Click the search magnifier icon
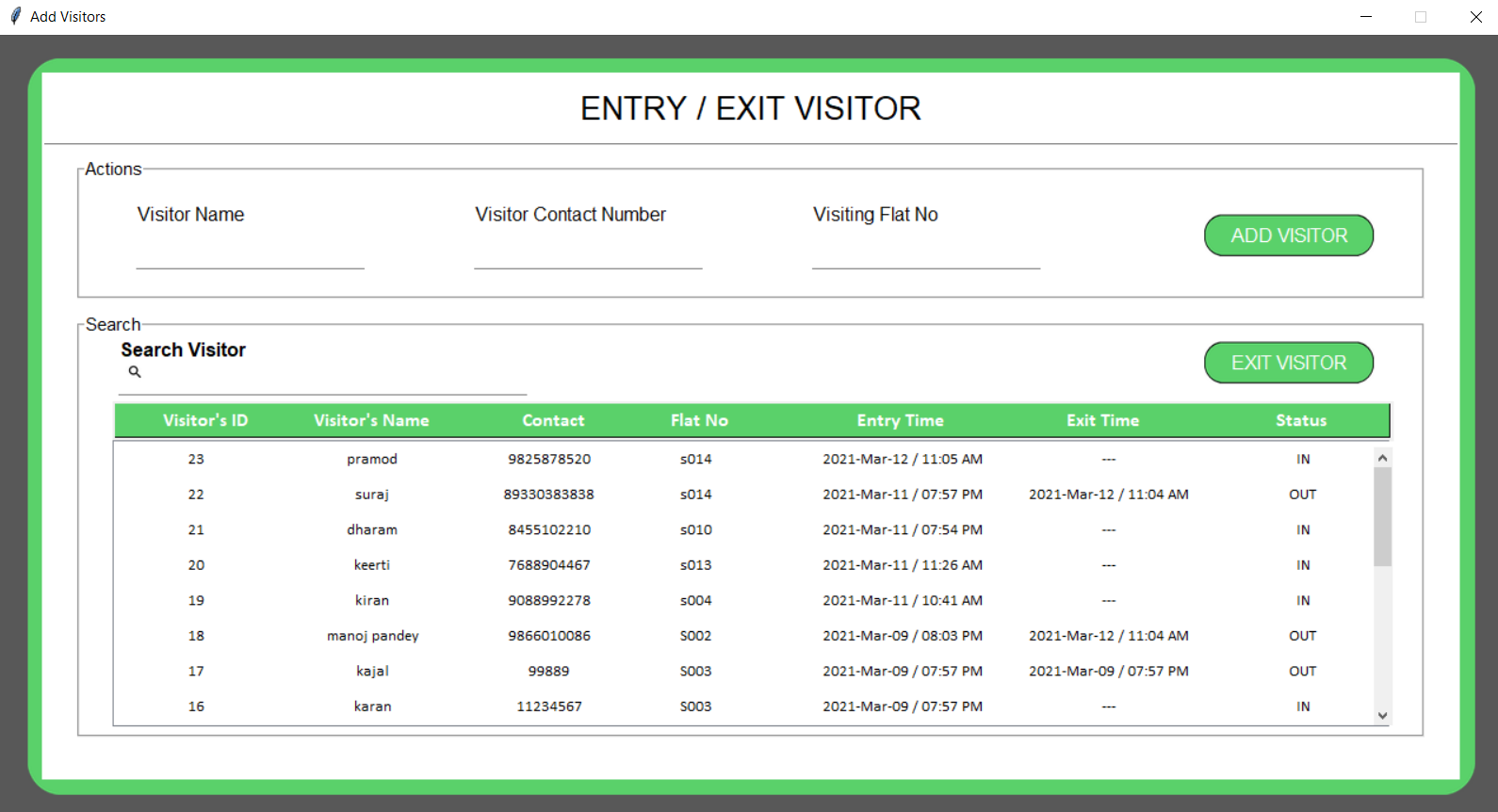Viewport: 1498px width, 812px height. [x=135, y=372]
